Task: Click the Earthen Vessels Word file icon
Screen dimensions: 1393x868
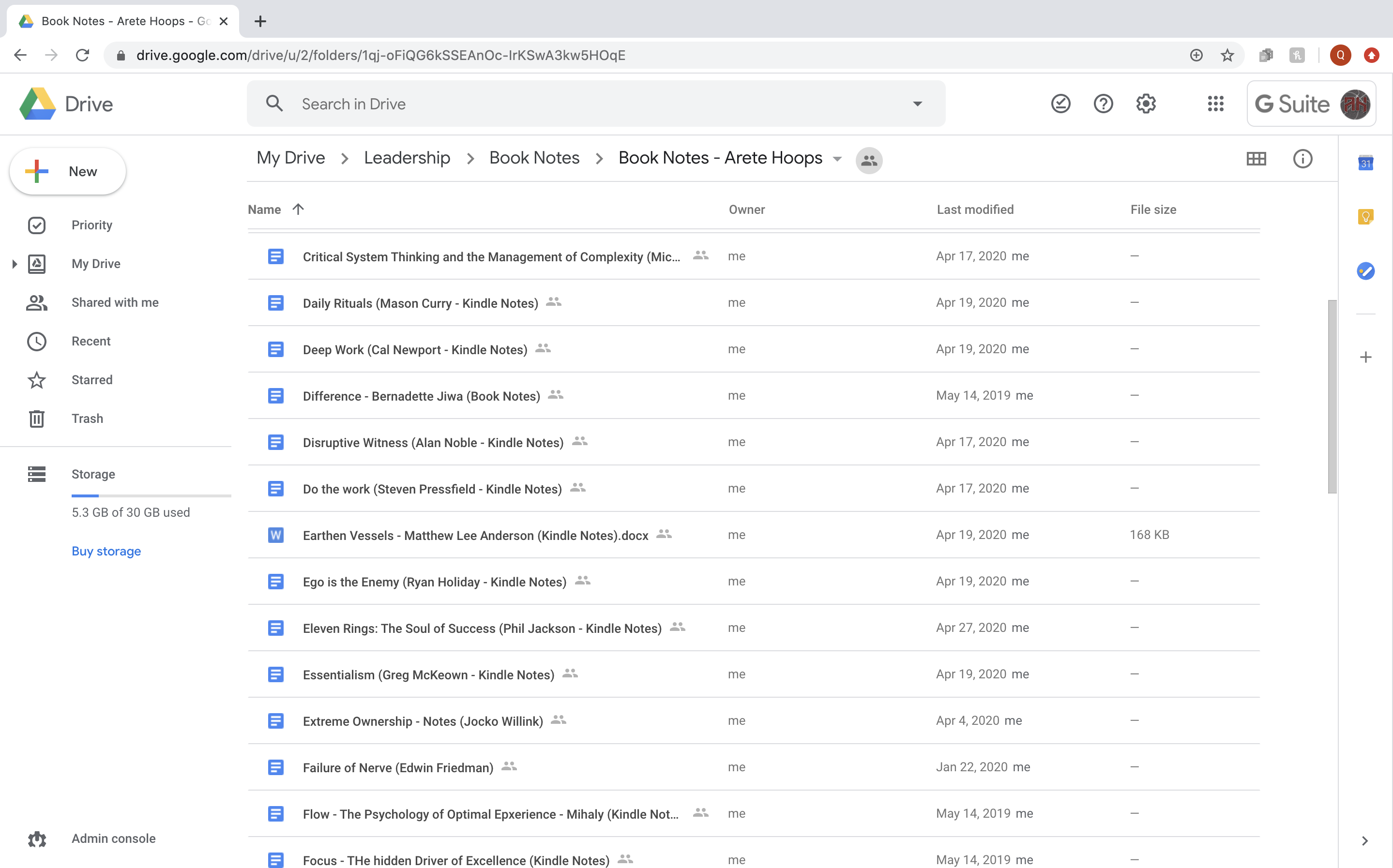Action: tap(275, 535)
